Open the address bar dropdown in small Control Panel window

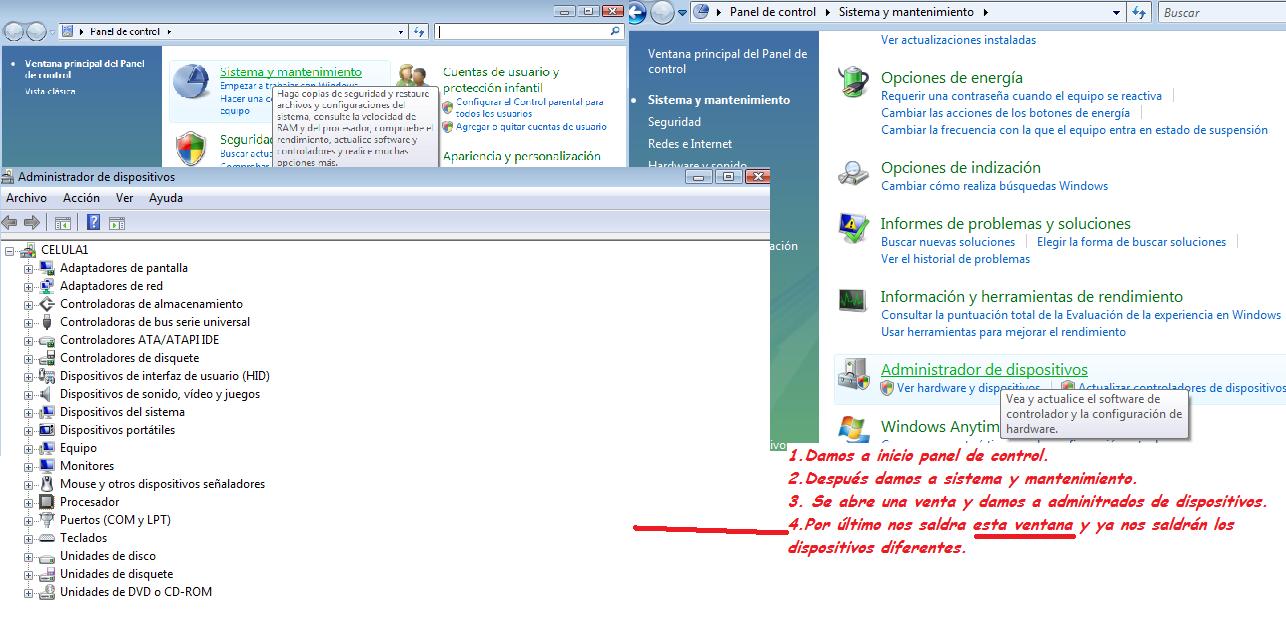(401, 32)
